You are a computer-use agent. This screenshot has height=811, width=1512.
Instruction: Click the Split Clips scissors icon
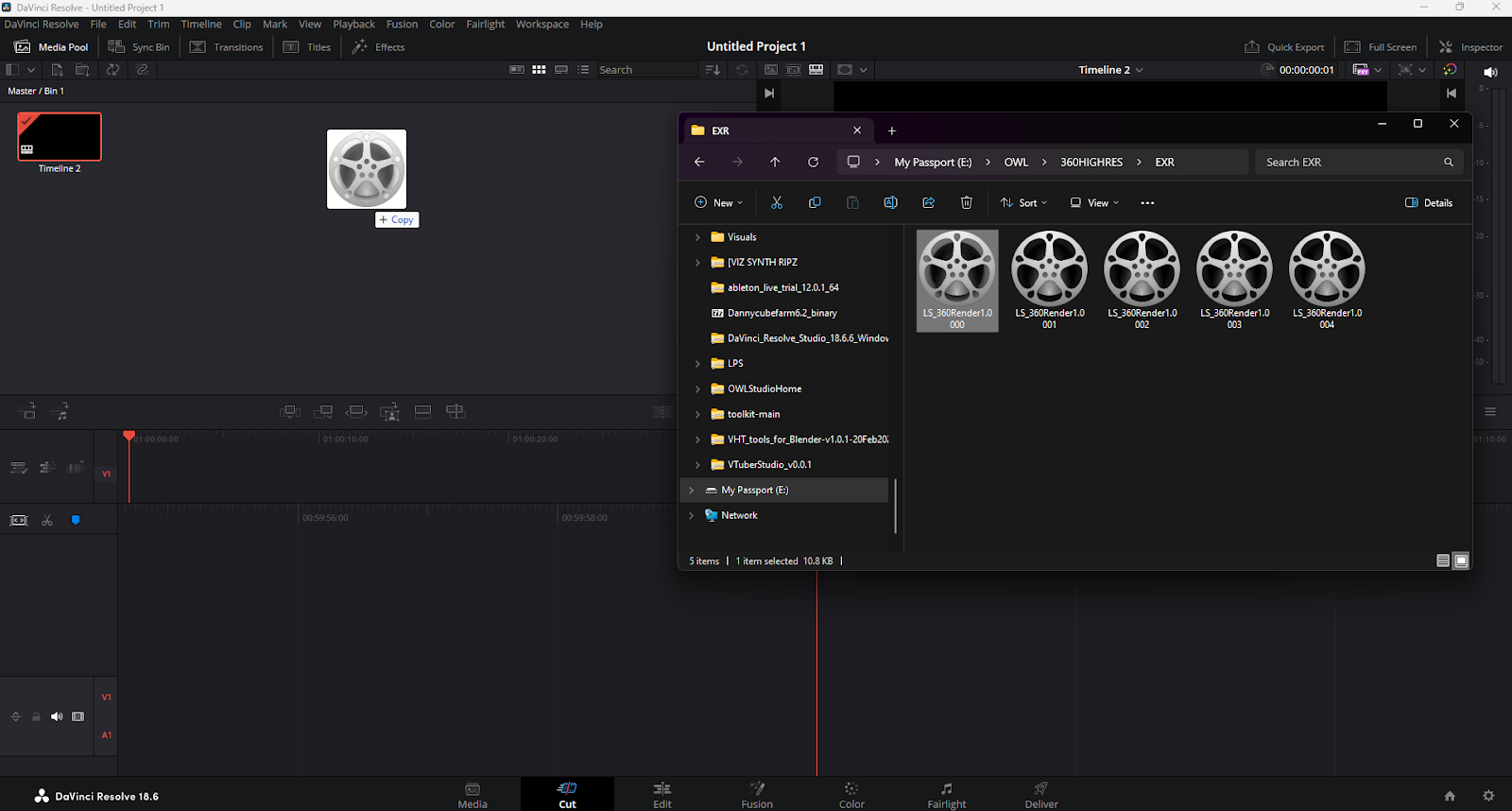(47, 521)
